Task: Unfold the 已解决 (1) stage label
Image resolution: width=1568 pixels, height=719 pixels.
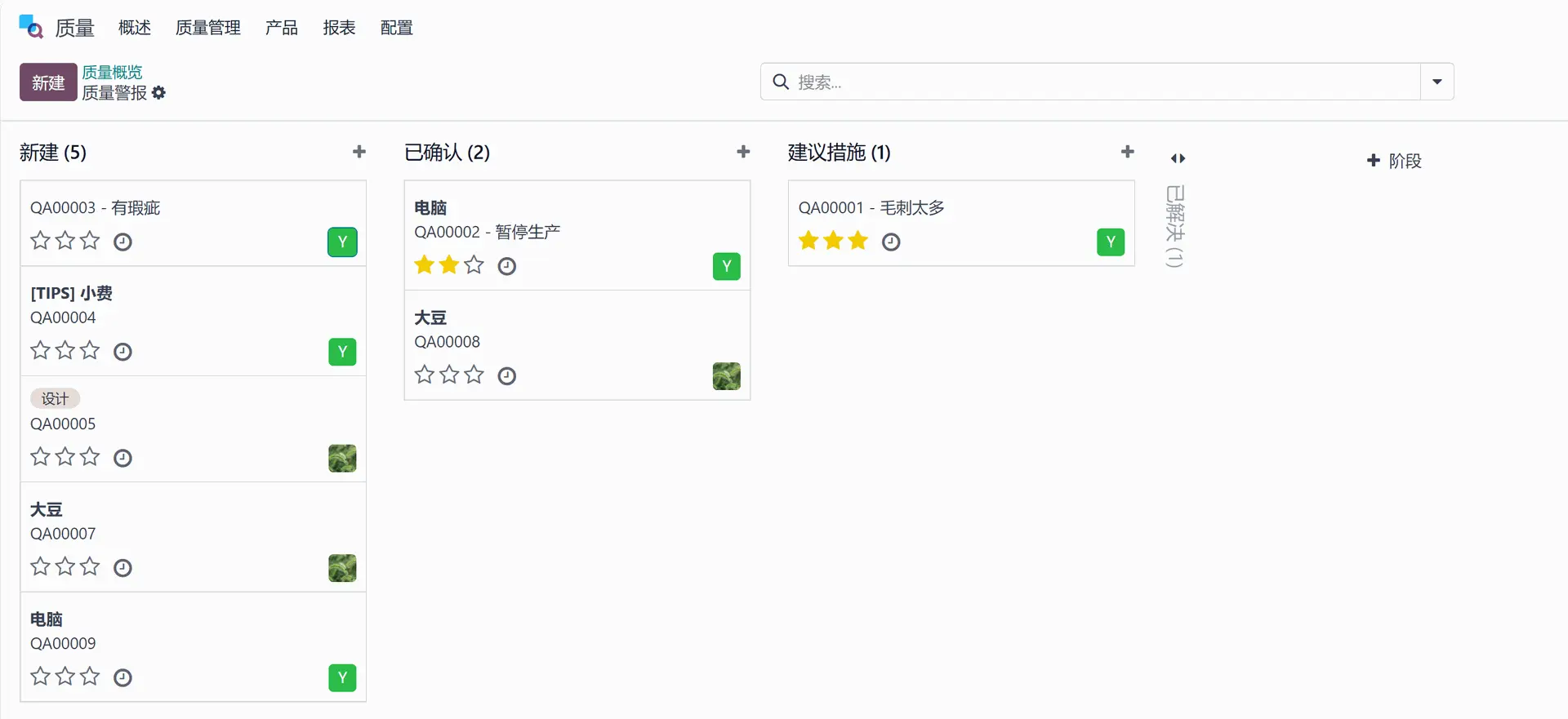Action: tap(1174, 227)
